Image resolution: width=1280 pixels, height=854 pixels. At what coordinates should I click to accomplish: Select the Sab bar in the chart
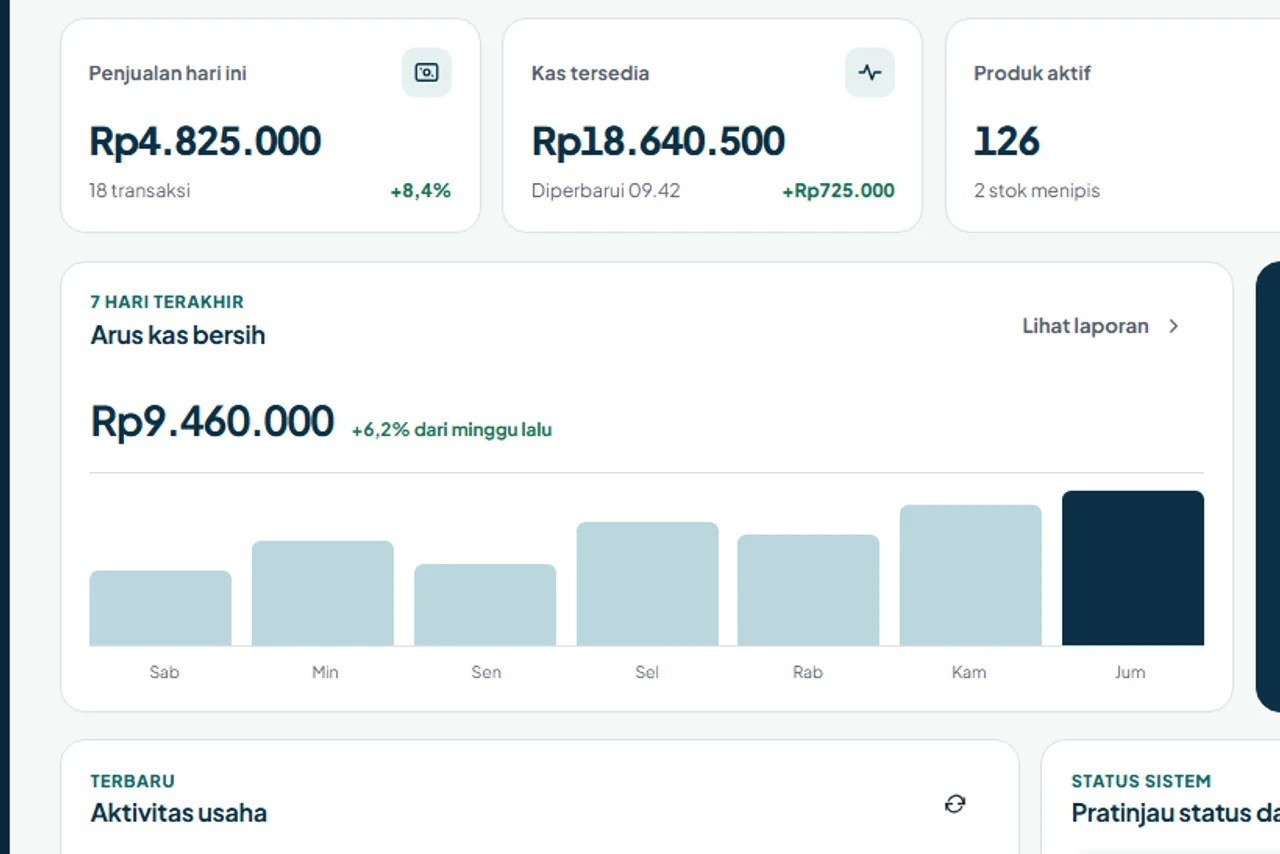161,608
